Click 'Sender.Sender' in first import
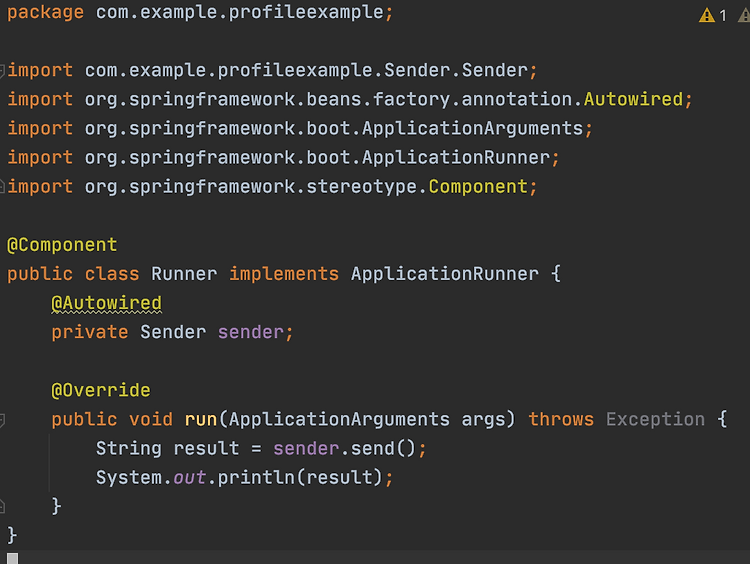Image resolution: width=750 pixels, height=564 pixels. 455,70
